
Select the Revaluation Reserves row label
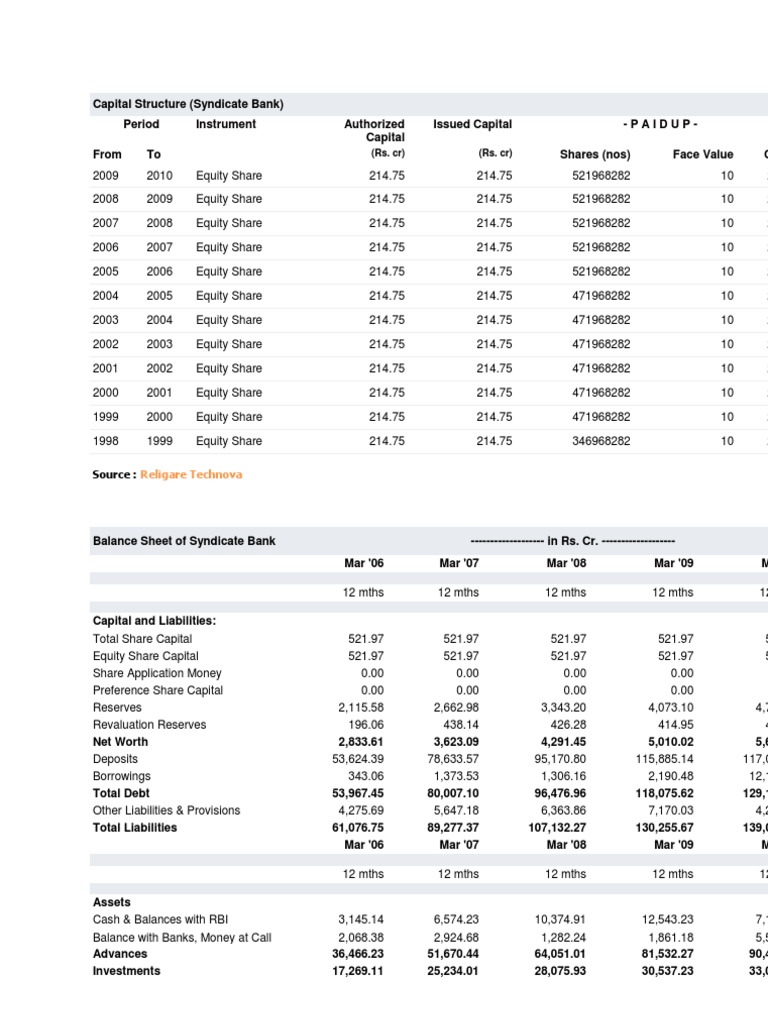click(x=149, y=725)
